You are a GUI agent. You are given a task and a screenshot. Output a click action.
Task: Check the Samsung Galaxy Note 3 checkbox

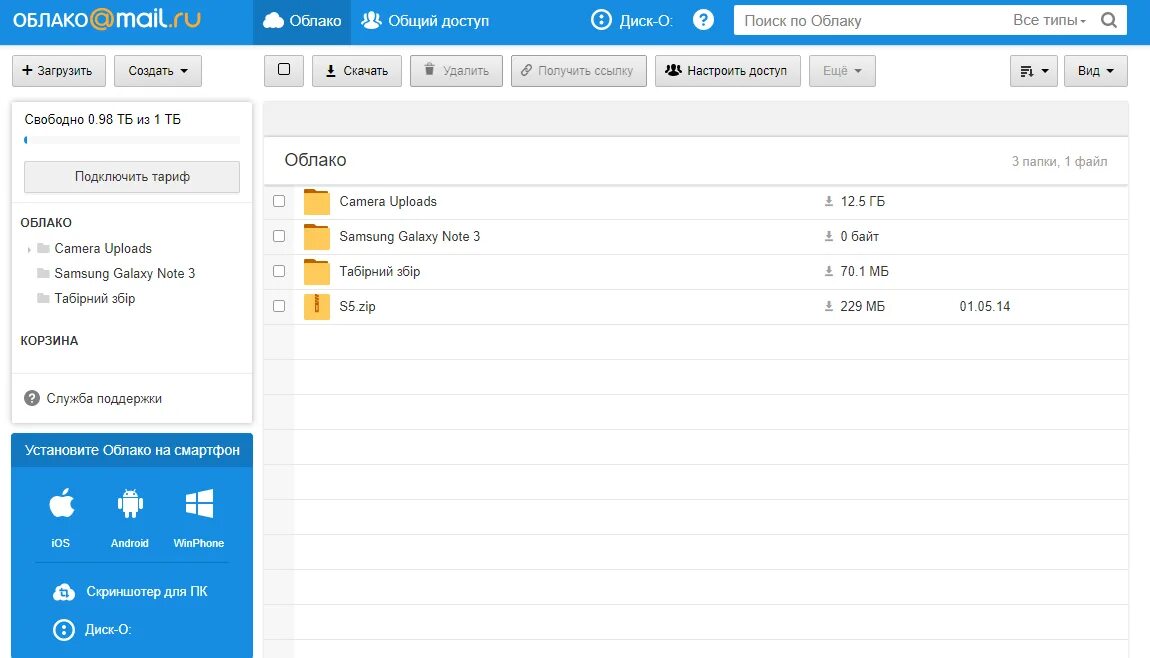tap(279, 236)
